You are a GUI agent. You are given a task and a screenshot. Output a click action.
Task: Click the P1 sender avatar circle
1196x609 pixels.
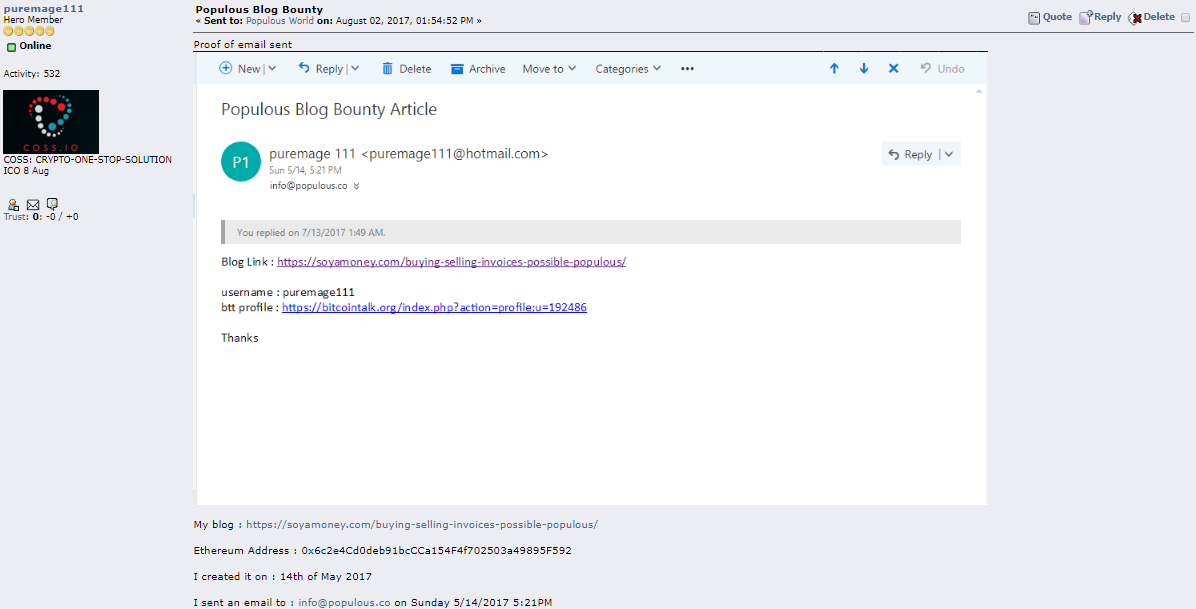240,162
